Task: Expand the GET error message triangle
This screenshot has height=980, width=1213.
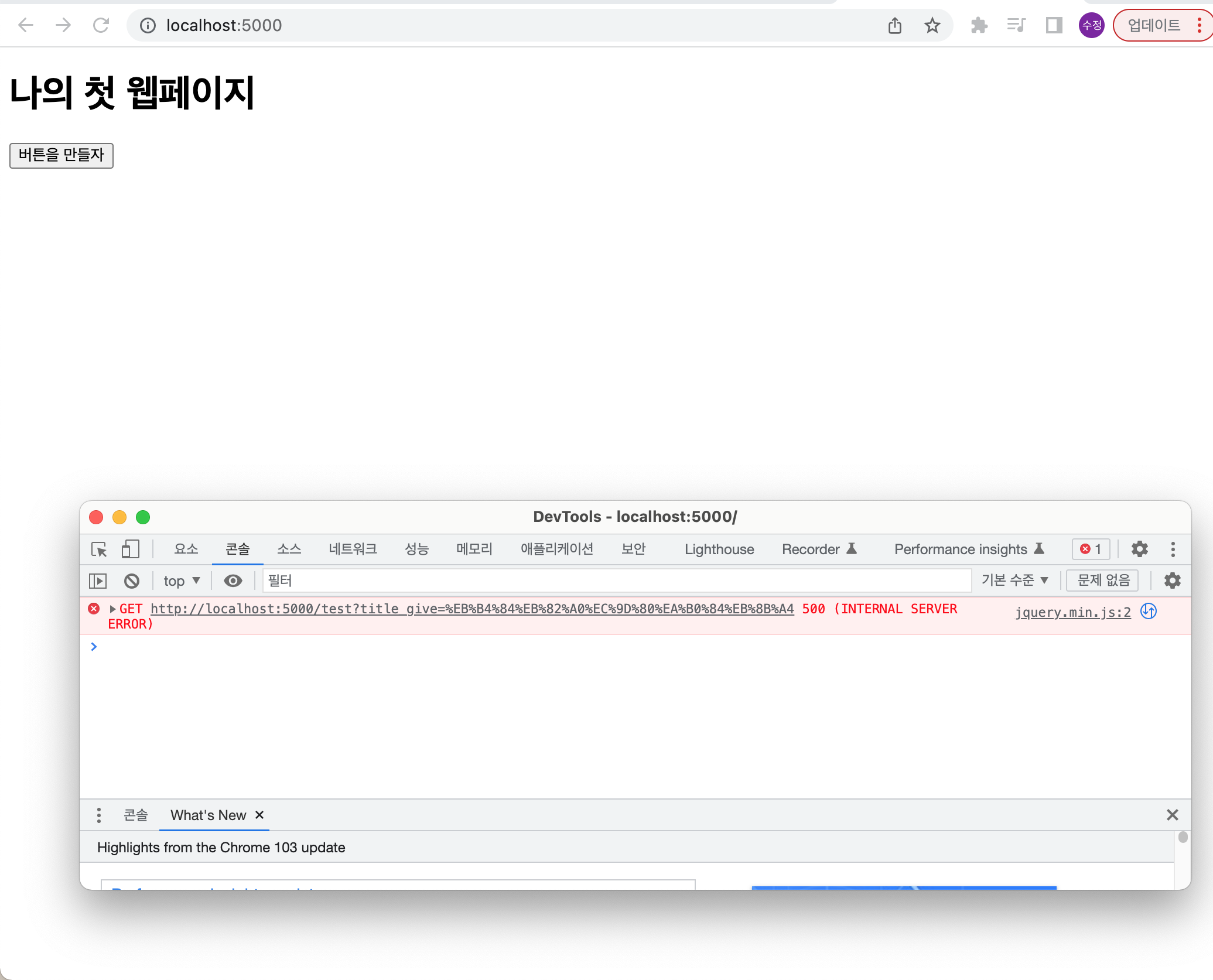Action: [112, 609]
